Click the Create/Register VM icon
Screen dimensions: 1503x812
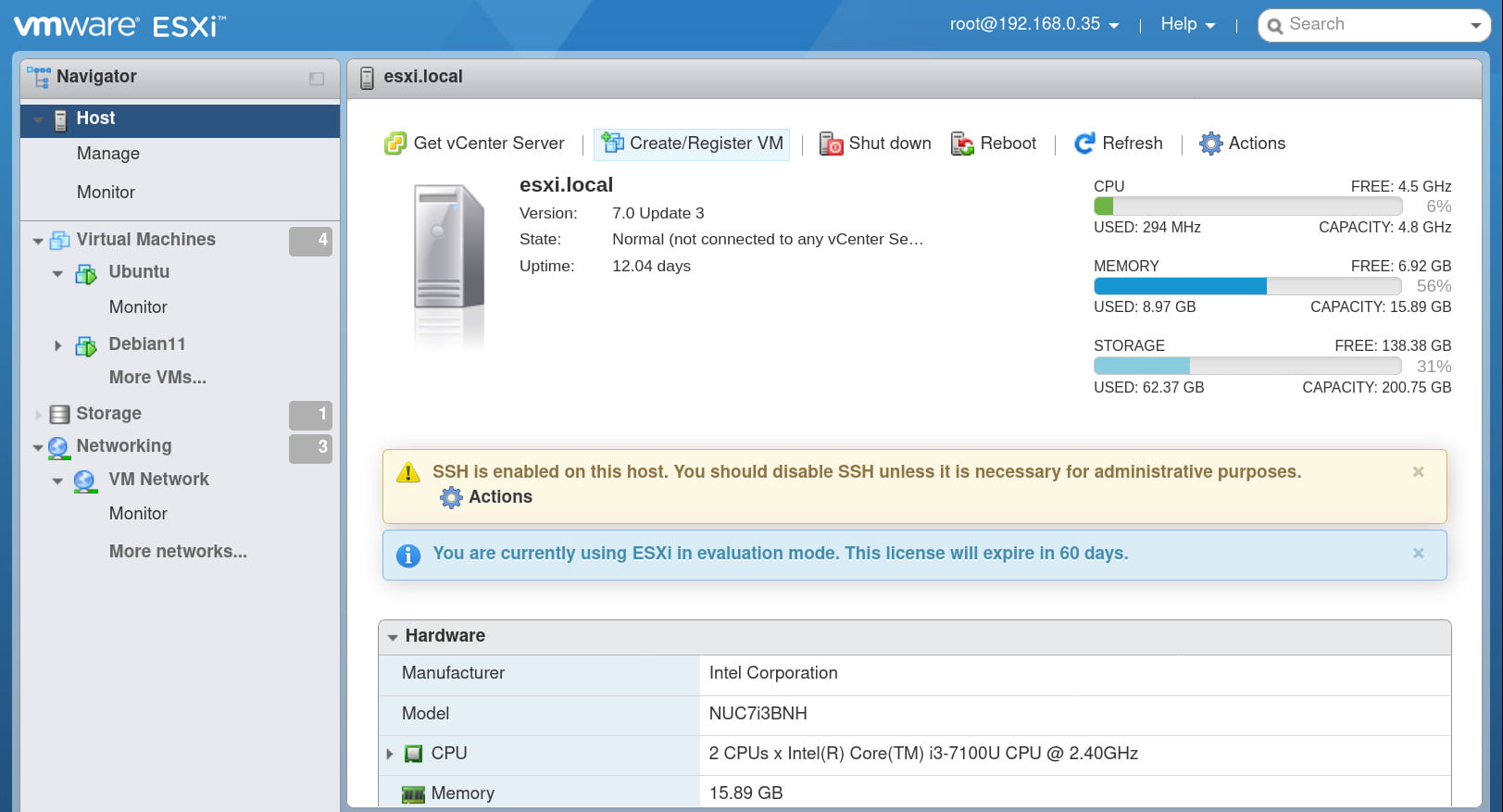(x=612, y=143)
